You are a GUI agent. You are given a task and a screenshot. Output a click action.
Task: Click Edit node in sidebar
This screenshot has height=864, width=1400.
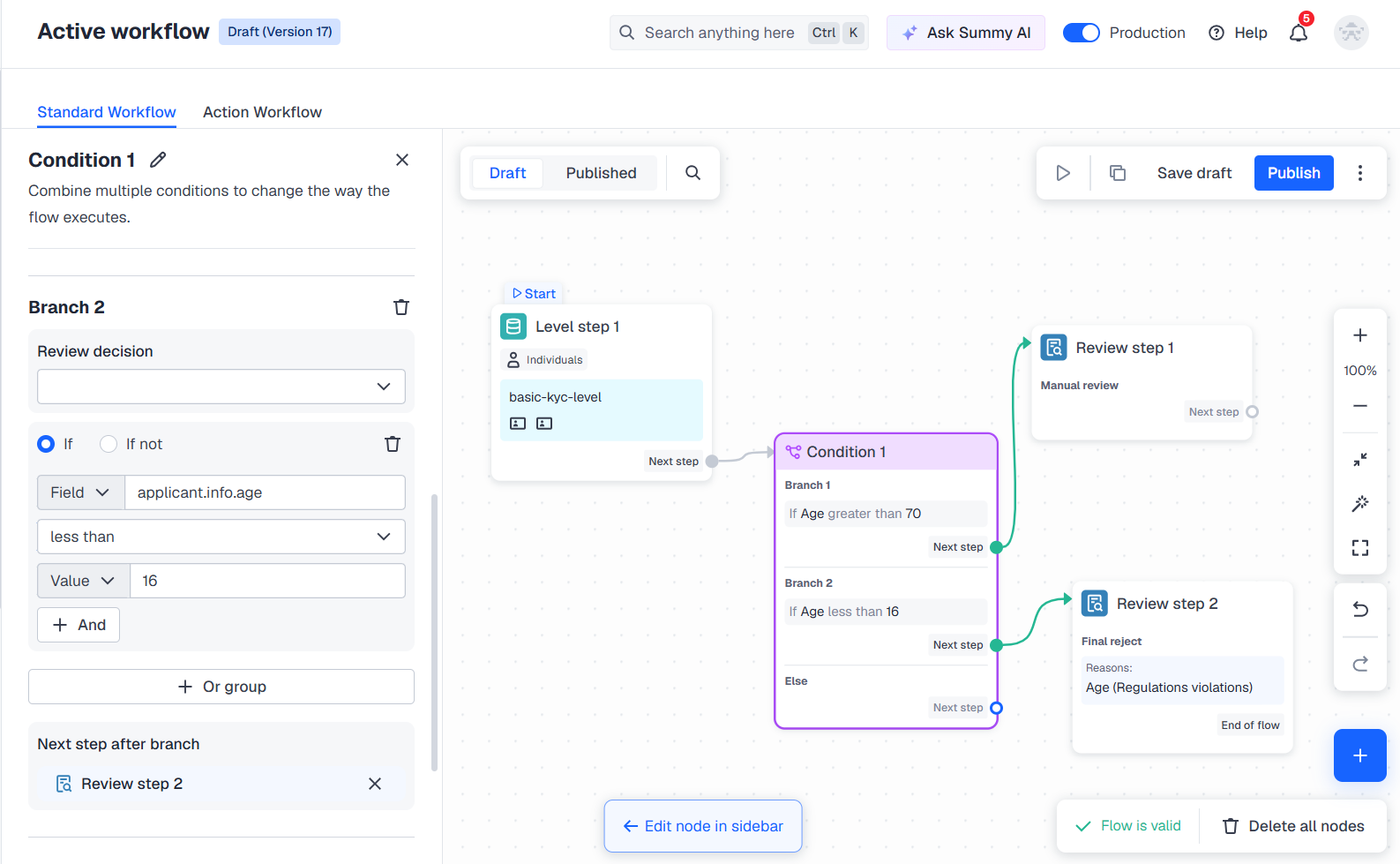703,826
